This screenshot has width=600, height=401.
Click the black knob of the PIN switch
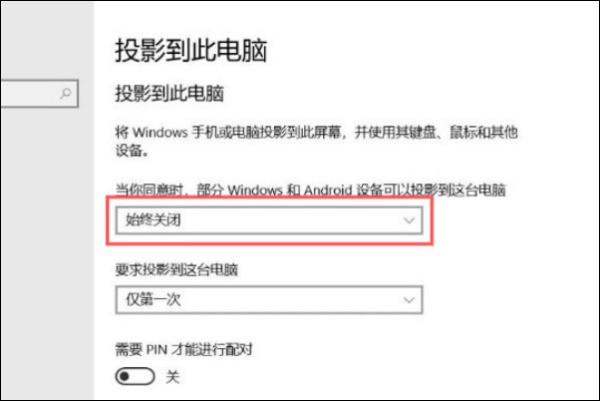(125, 377)
